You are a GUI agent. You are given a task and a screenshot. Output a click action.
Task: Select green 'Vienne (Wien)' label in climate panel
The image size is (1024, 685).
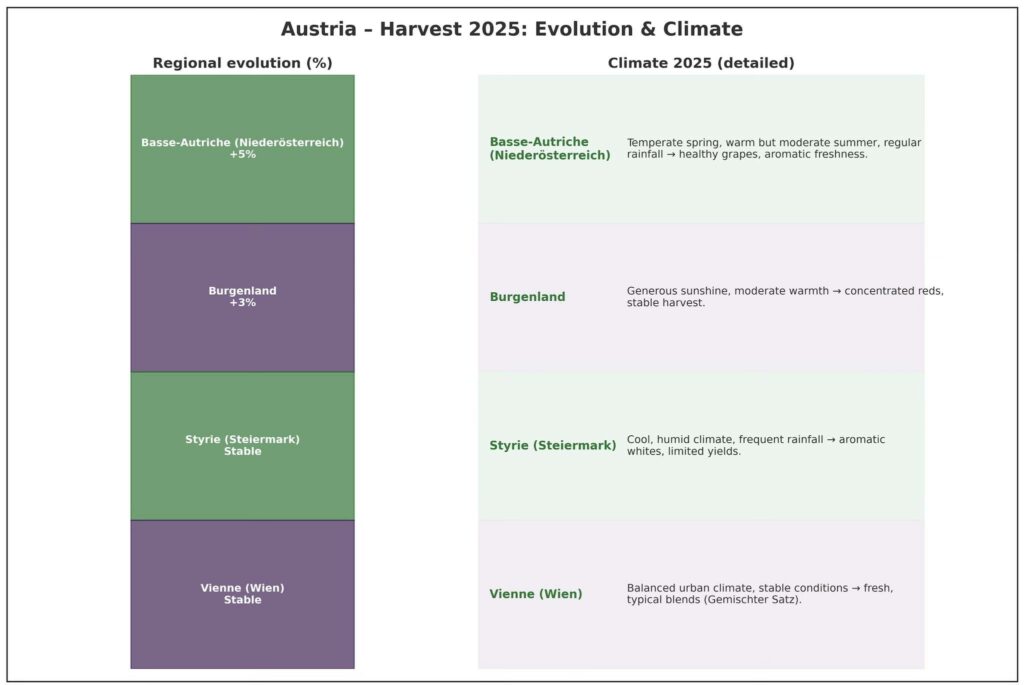[x=535, y=594]
